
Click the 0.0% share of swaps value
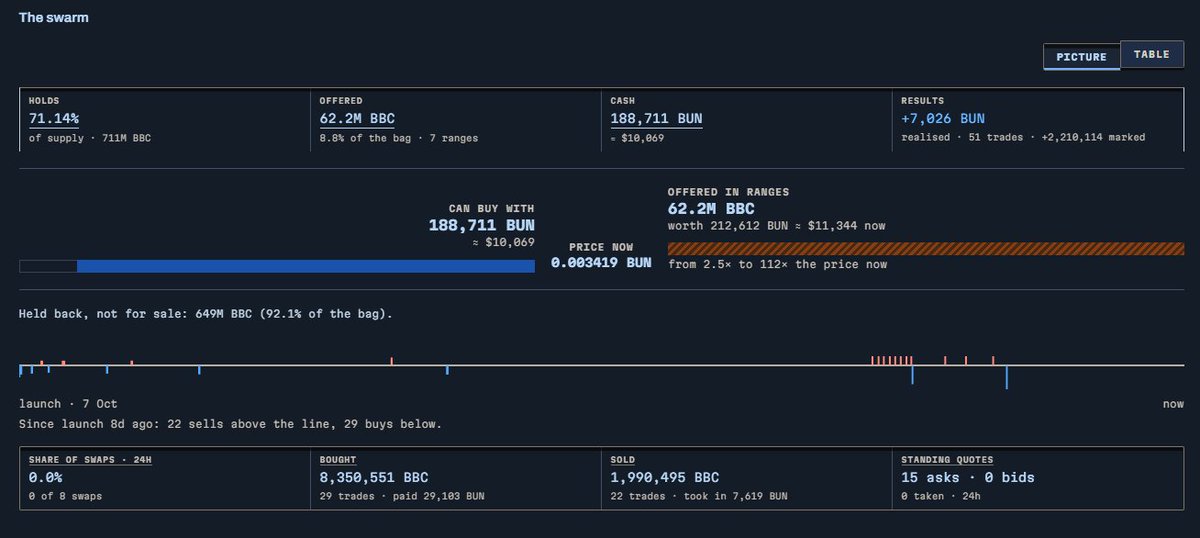coord(45,478)
